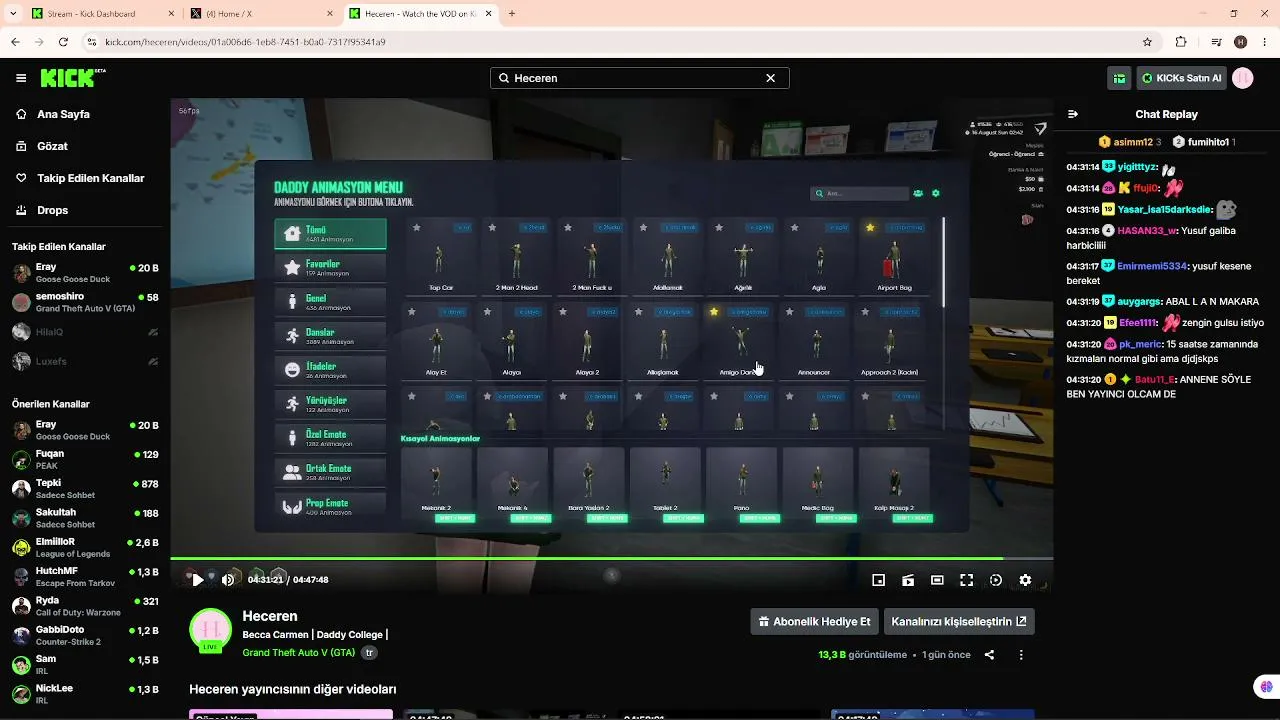Viewport: 1280px width, 720px height.
Task: Clear the Heceren search box
Action: [770, 78]
